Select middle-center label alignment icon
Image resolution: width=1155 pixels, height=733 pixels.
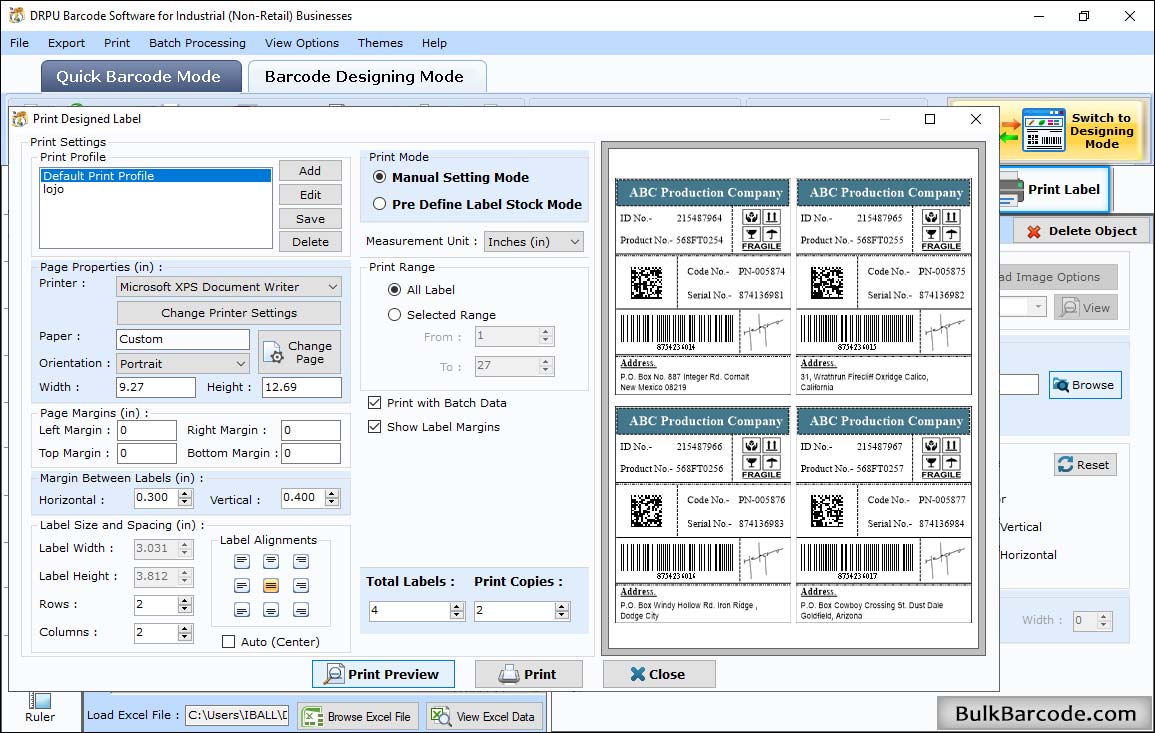point(271,586)
